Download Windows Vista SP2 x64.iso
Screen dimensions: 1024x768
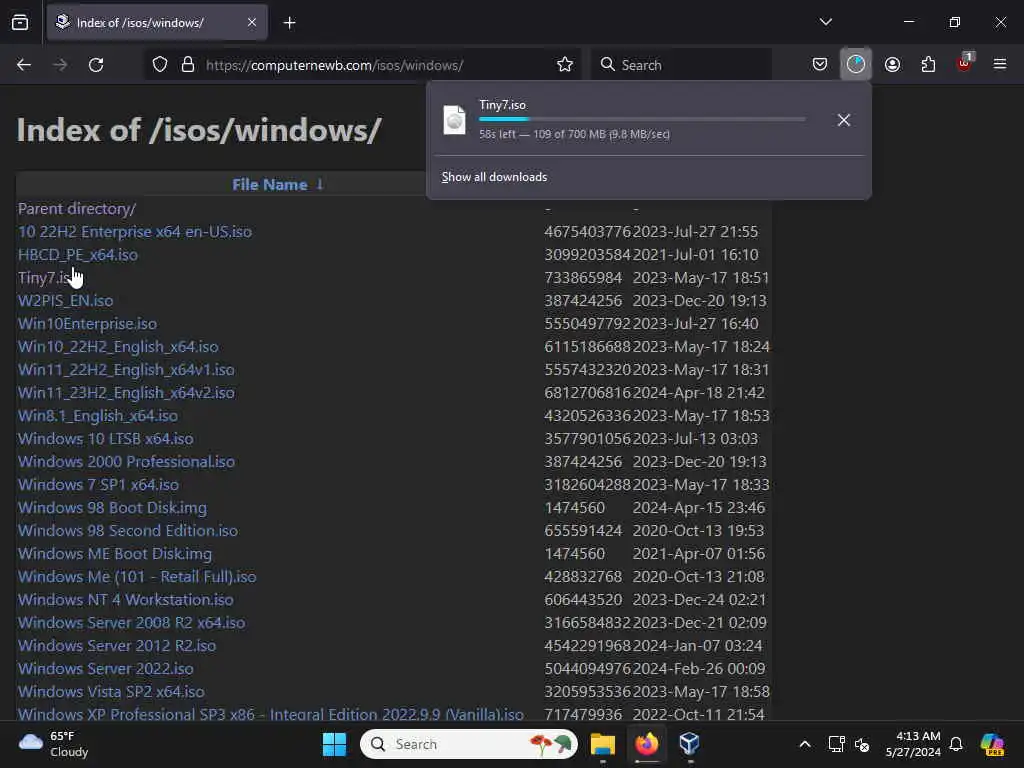(x=111, y=691)
